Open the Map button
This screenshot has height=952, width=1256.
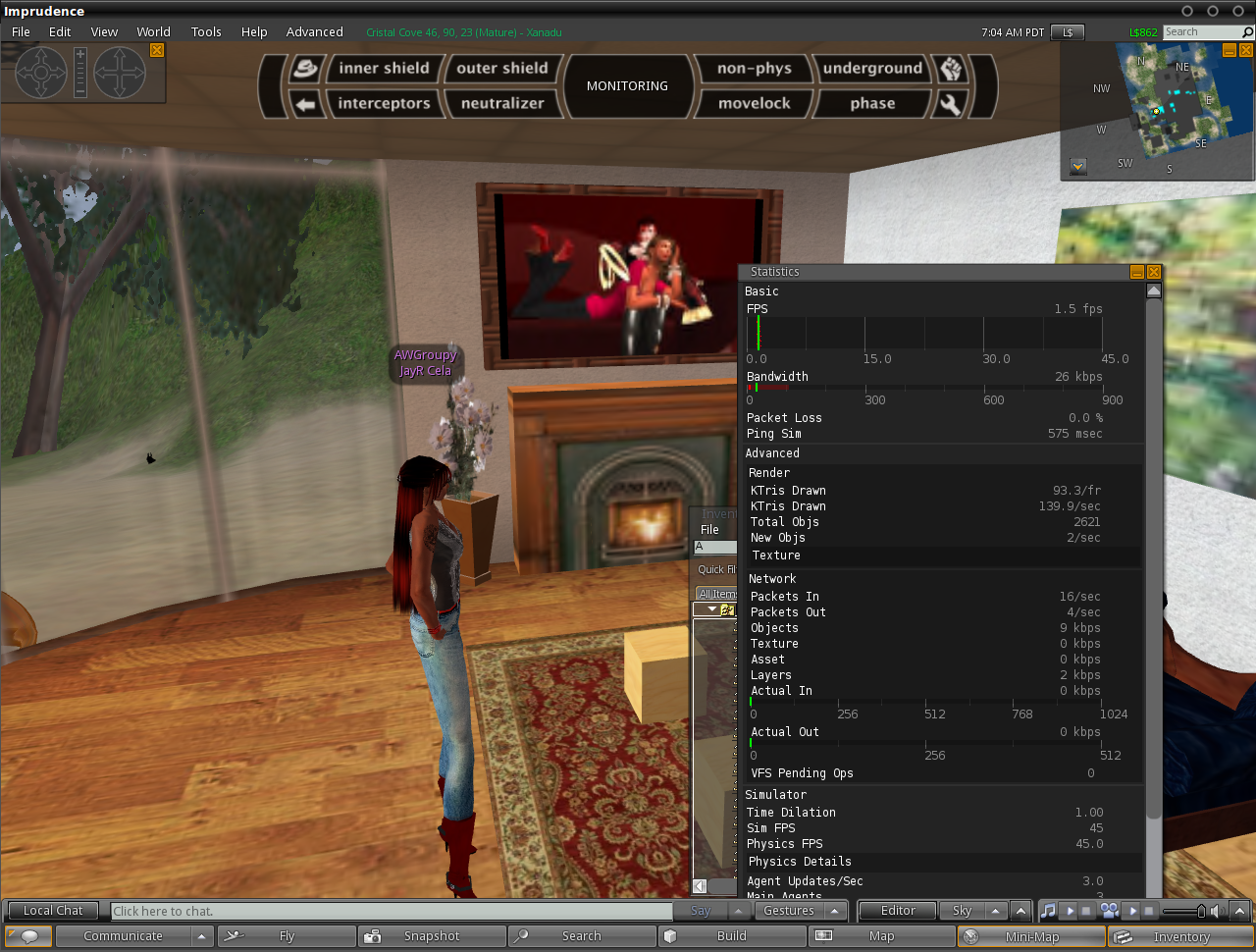click(x=881, y=936)
